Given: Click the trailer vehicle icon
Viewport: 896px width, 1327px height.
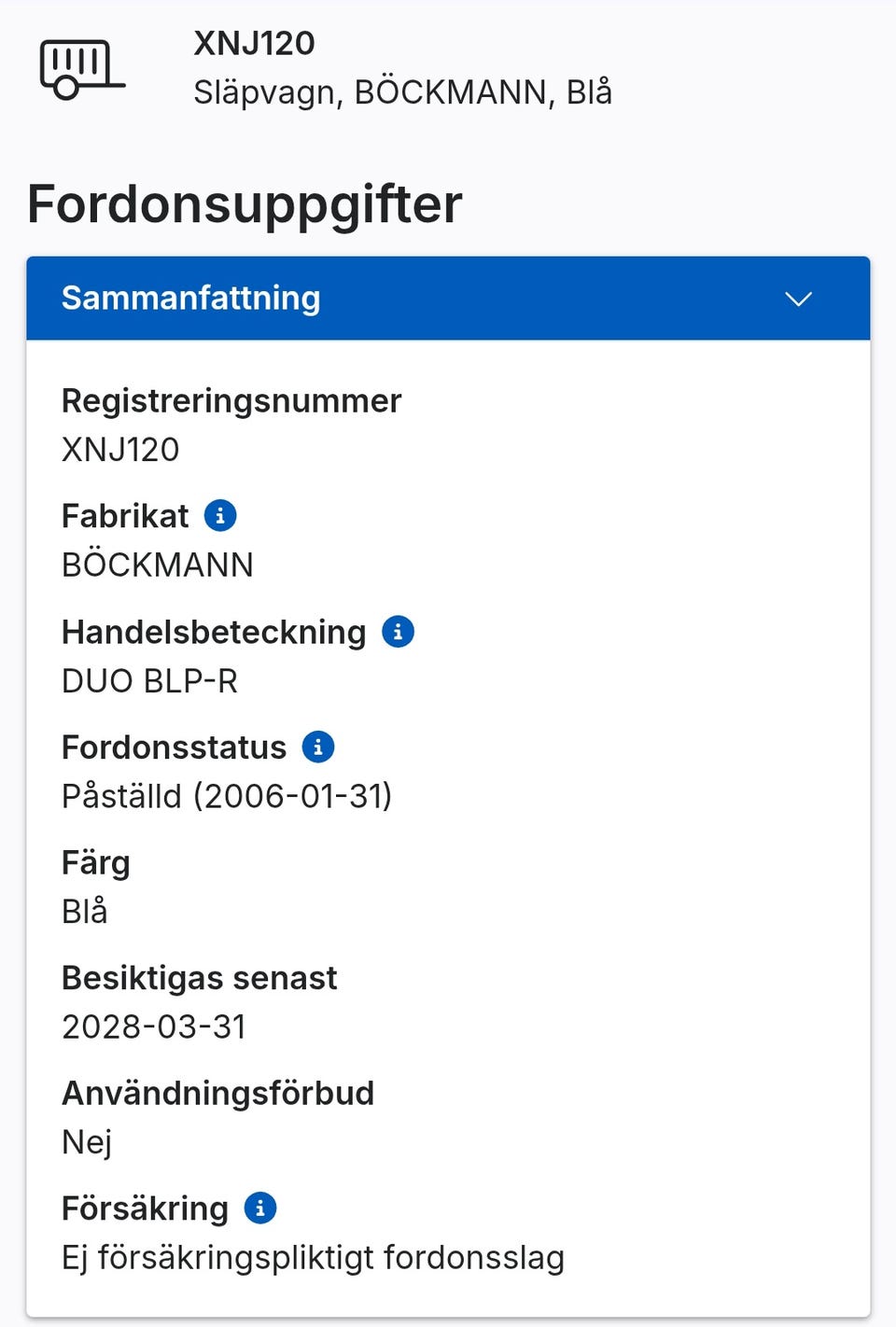Looking at the screenshot, I should [x=80, y=70].
